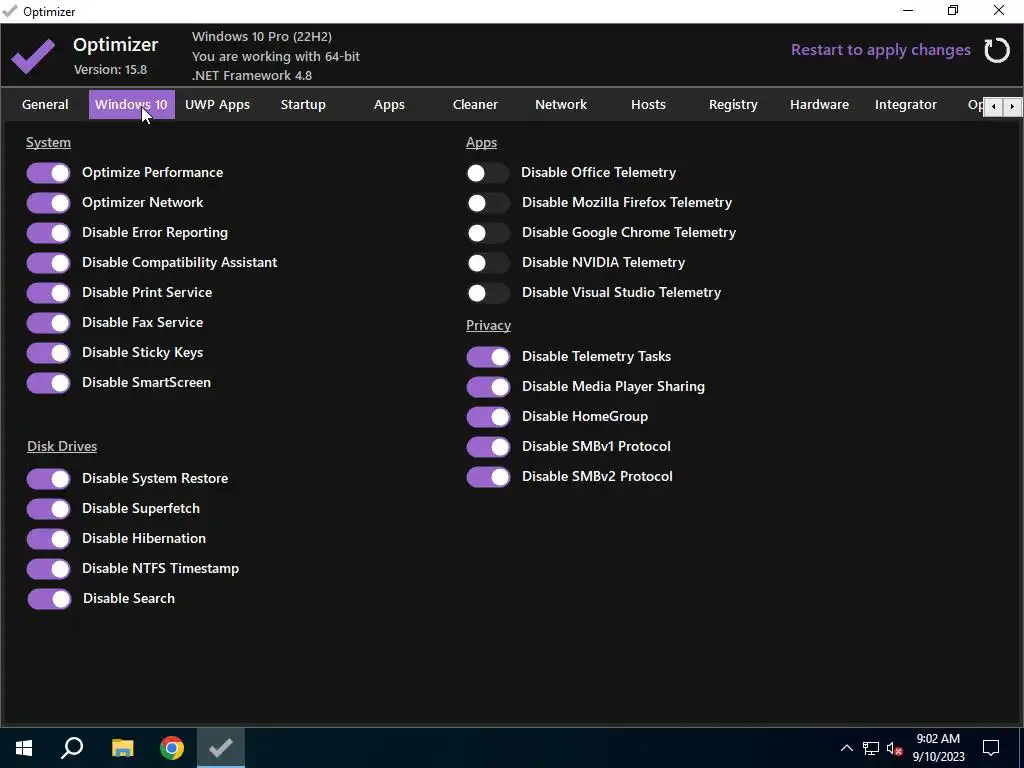Image resolution: width=1024 pixels, height=768 pixels.
Task: Click the Privacy section heading
Action: (x=488, y=325)
